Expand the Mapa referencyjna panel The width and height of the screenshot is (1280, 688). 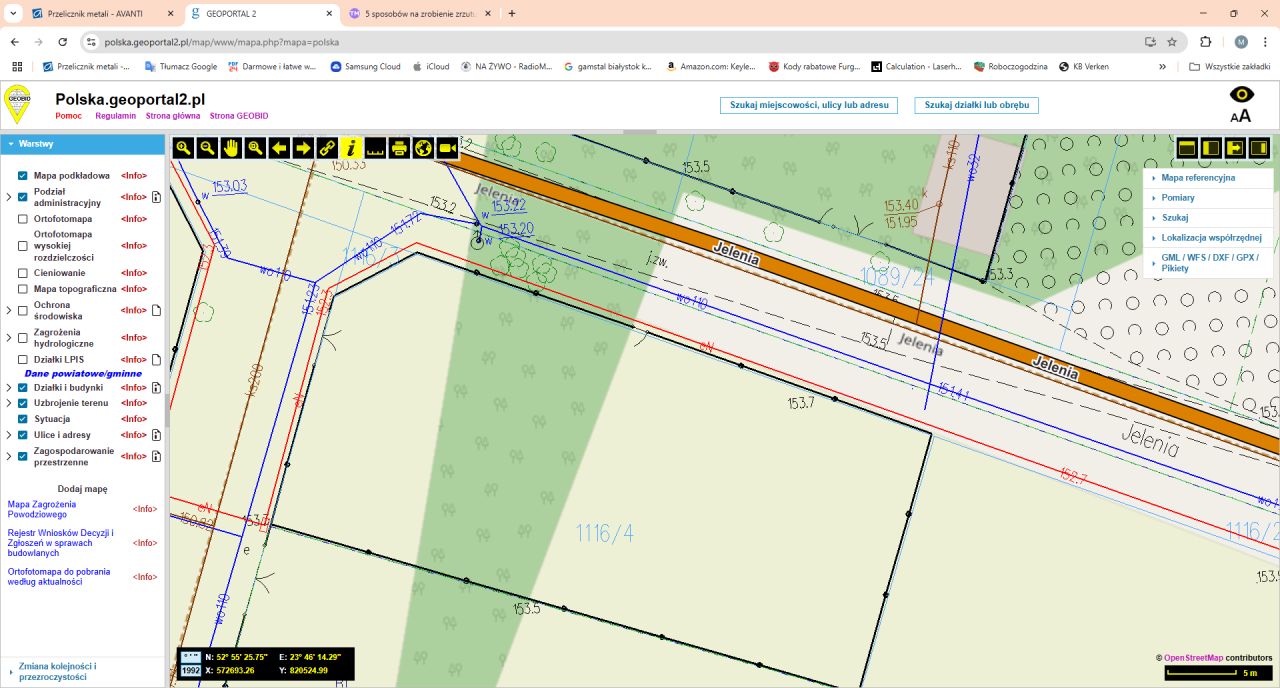pos(1208,178)
